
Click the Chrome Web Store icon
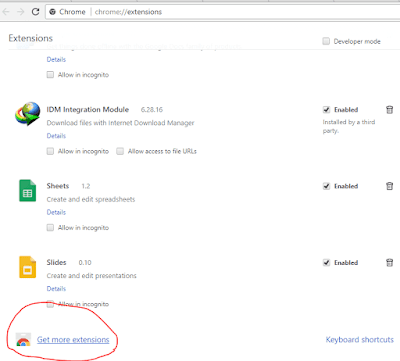click(23, 340)
